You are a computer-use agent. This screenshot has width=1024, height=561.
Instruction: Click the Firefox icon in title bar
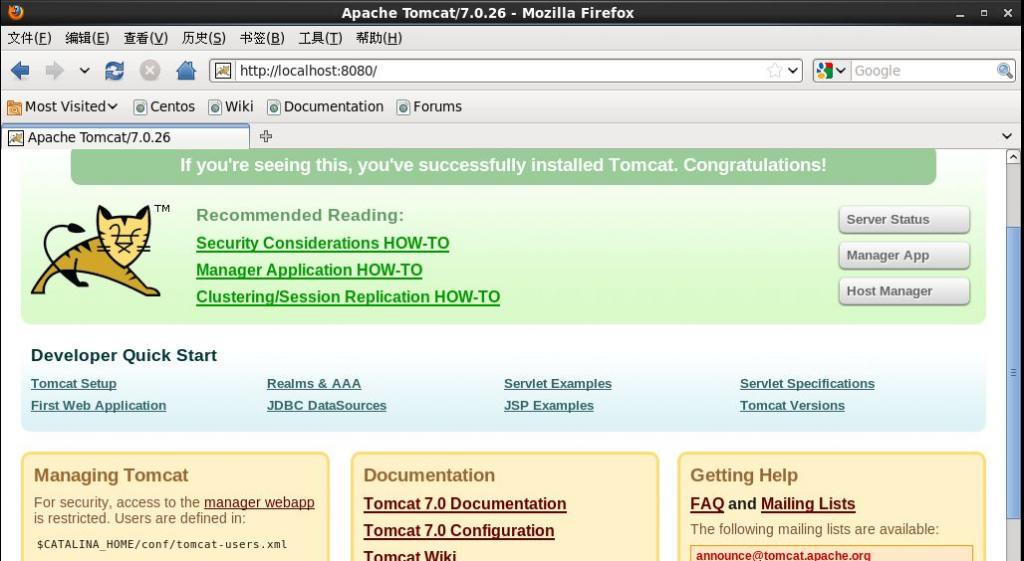point(15,12)
